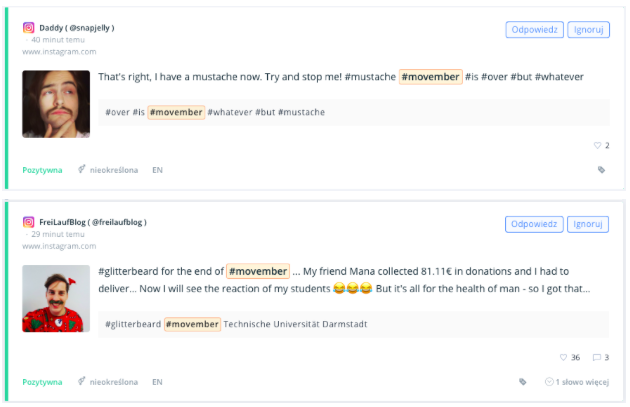Click Daddy's mustache profile thumbnail
Screen dimensions: 630x407
[x=56, y=104]
